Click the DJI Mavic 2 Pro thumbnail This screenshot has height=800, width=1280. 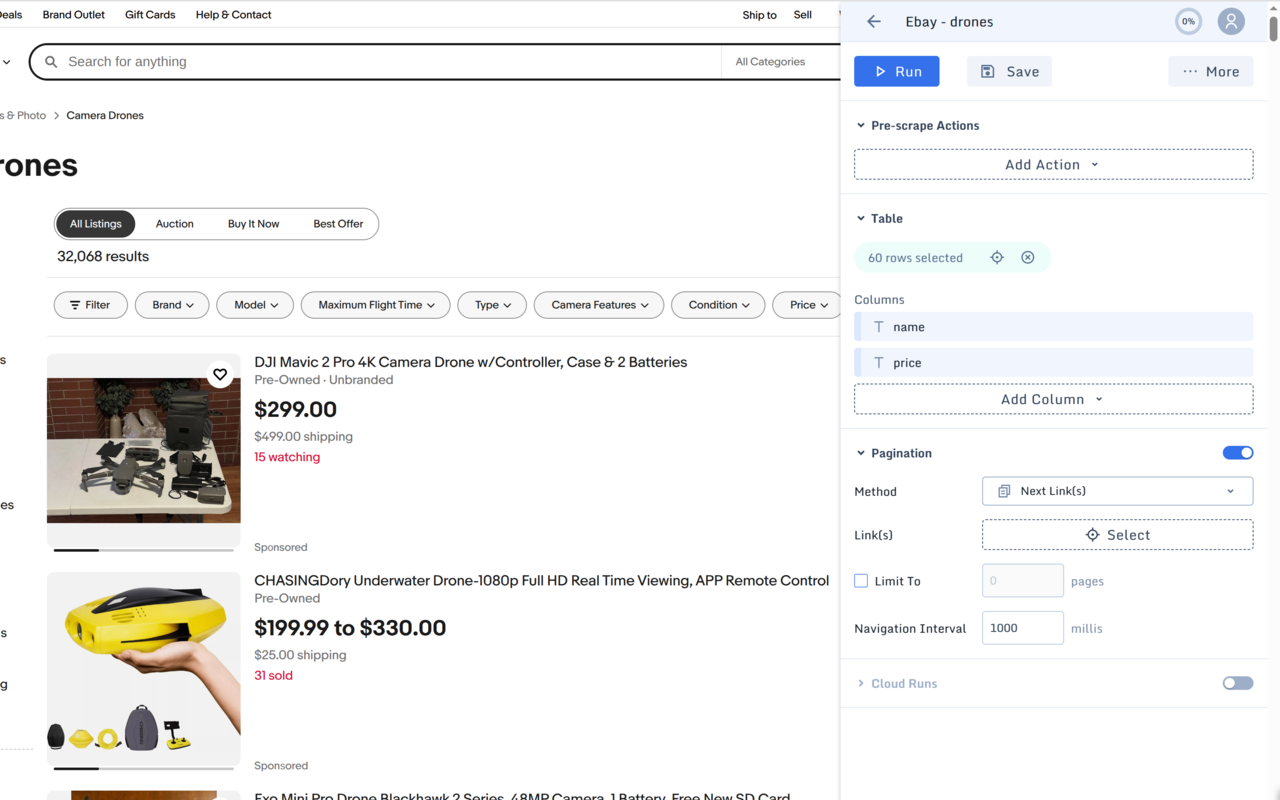[x=144, y=450]
